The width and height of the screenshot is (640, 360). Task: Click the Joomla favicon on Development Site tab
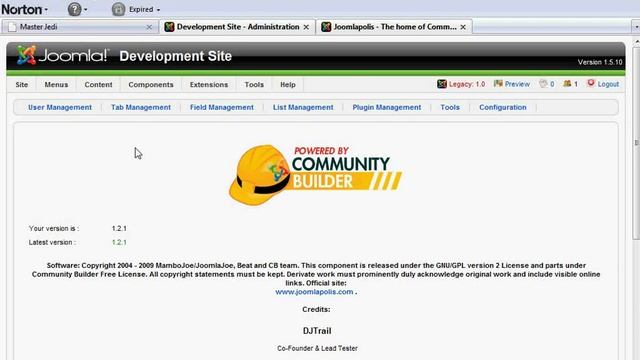169,27
